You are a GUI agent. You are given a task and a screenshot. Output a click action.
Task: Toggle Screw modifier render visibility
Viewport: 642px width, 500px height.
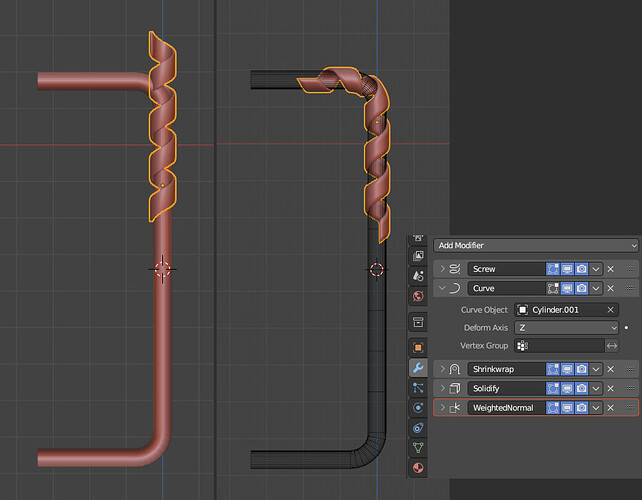click(581, 269)
